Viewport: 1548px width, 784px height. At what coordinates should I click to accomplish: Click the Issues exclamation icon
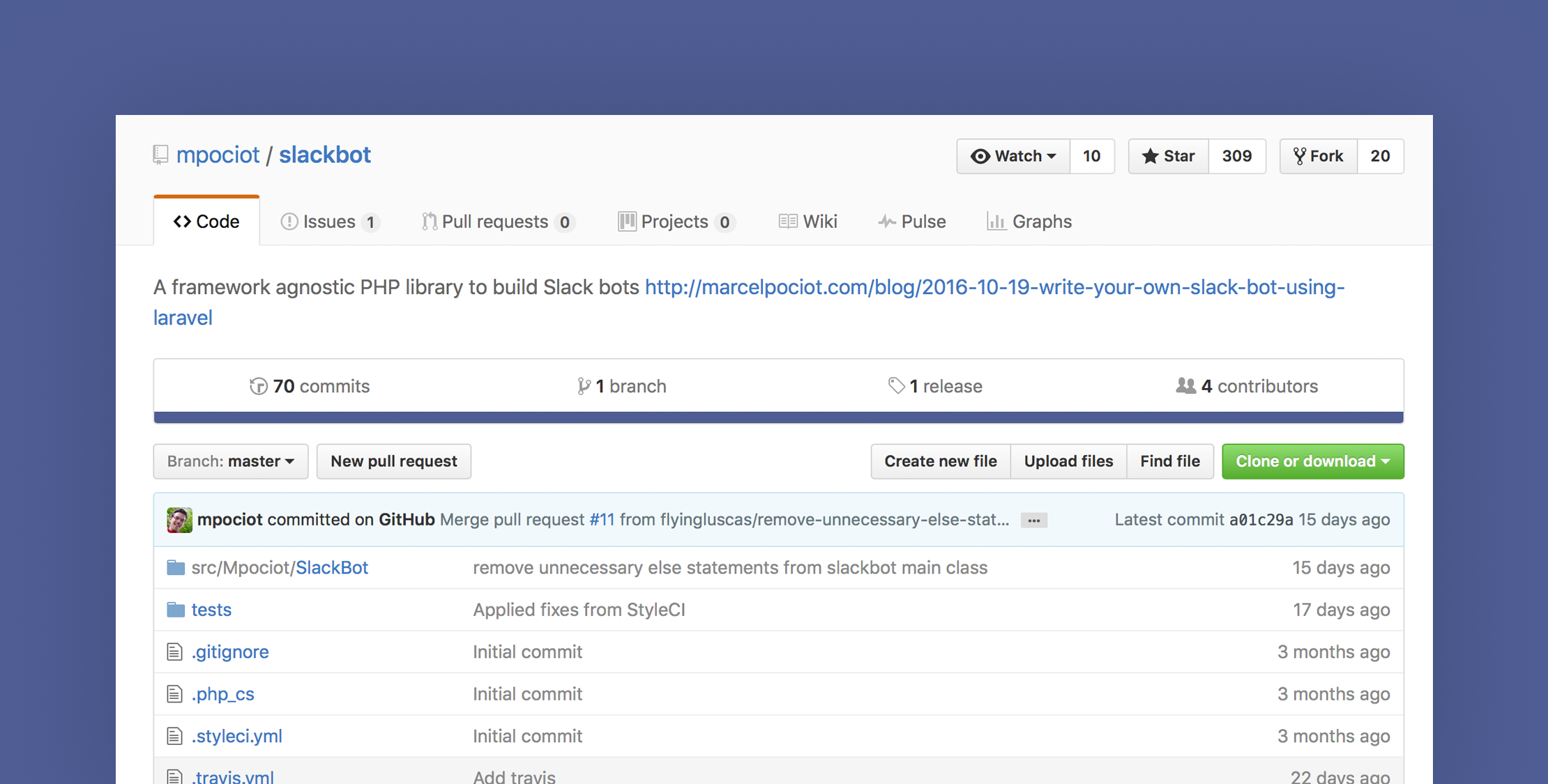point(289,222)
